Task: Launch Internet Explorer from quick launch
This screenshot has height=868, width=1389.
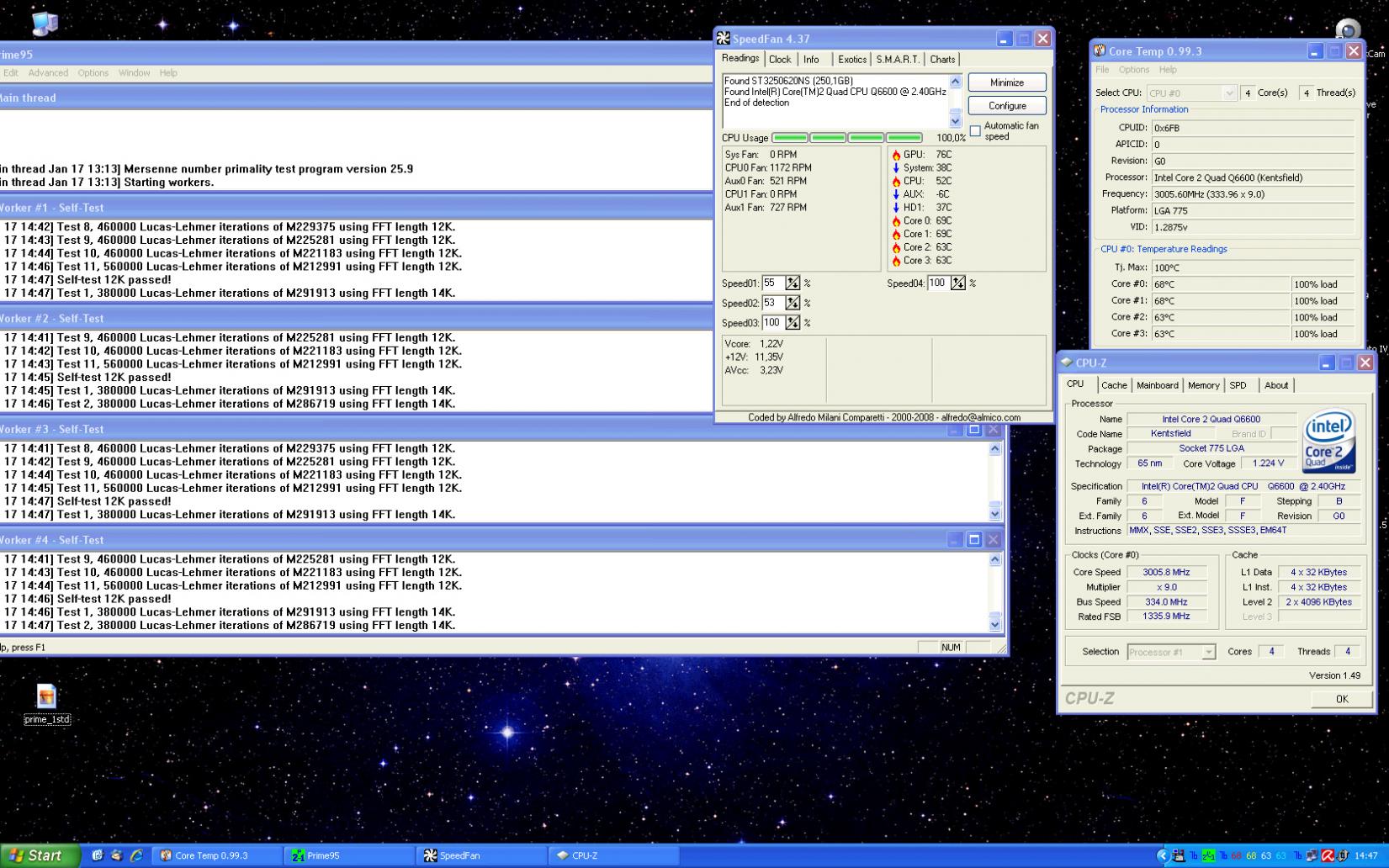Action: pyautogui.click(x=136, y=855)
